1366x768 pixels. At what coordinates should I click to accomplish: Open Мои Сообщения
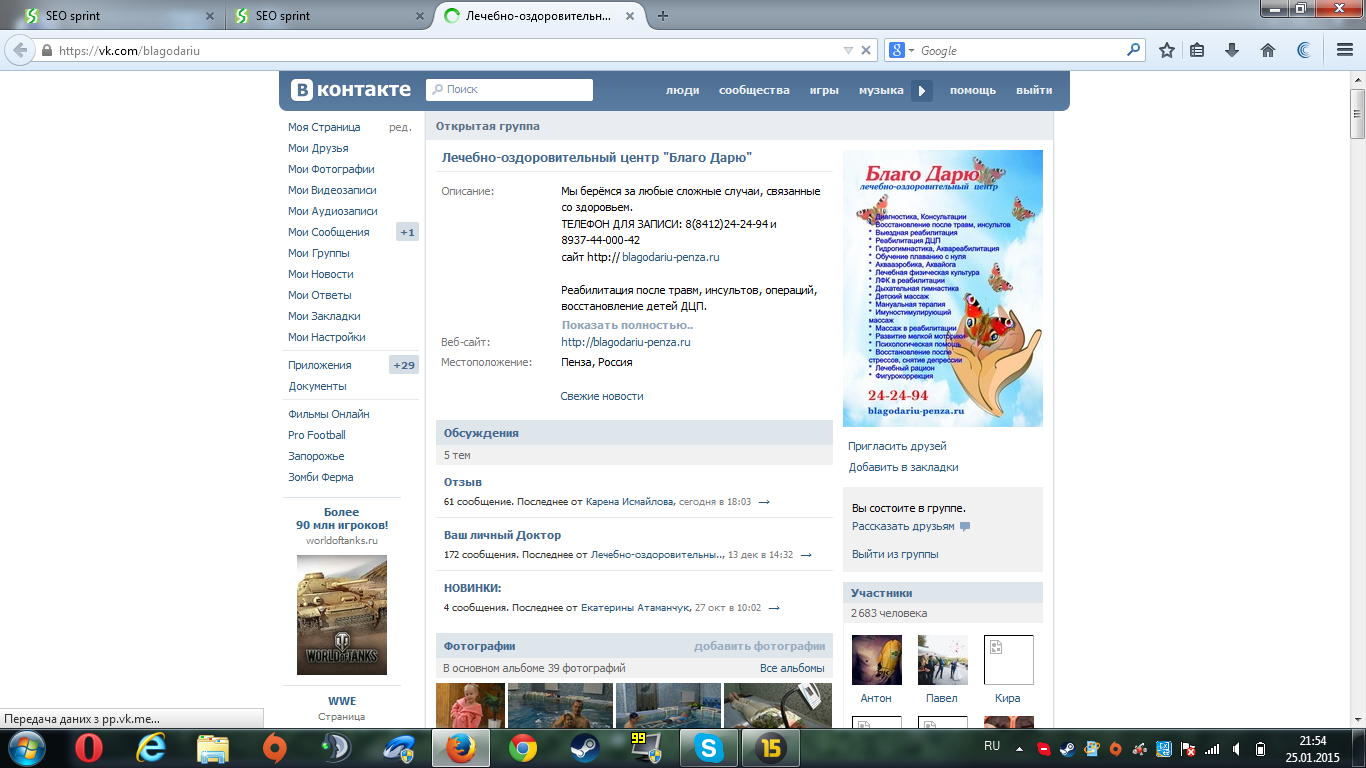pos(329,232)
